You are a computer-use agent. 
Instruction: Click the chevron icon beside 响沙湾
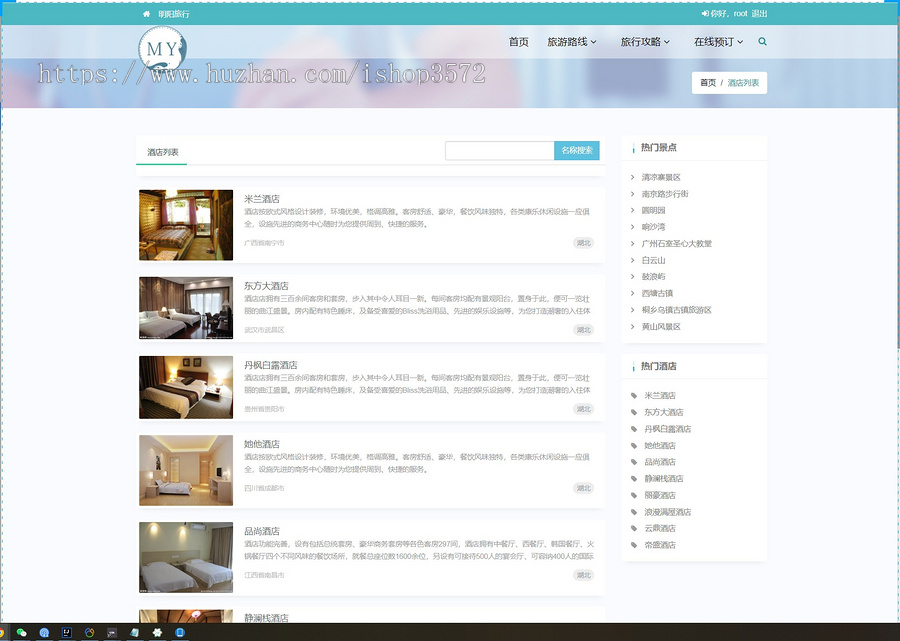633,227
